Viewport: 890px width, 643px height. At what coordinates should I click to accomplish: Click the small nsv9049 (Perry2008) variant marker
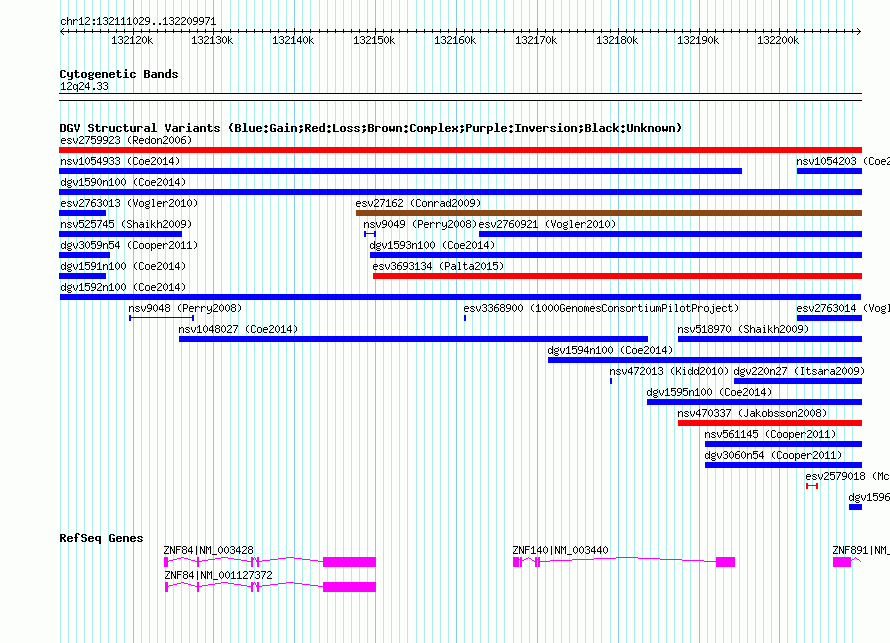370,234
